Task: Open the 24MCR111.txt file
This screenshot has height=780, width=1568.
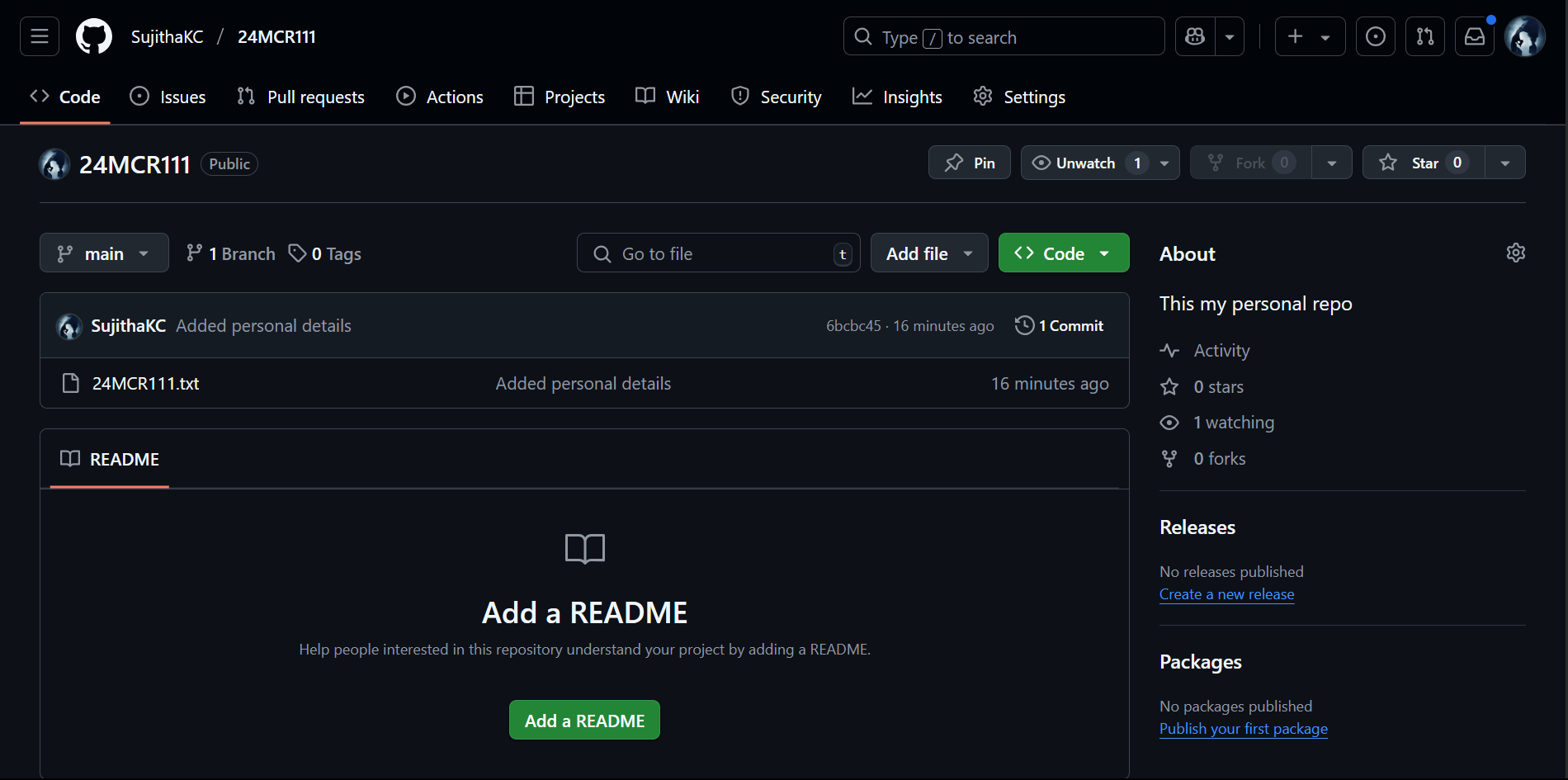Action: (x=145, y=383)
